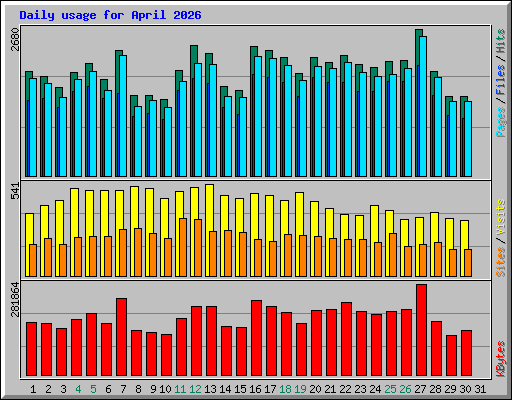
Task: Click day label 24 on the axis
Action: 375,389
